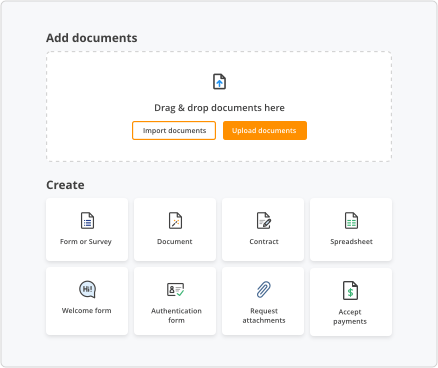Select the Form or Survey list icon
The image size is (438, 368).
coord(87,220)
